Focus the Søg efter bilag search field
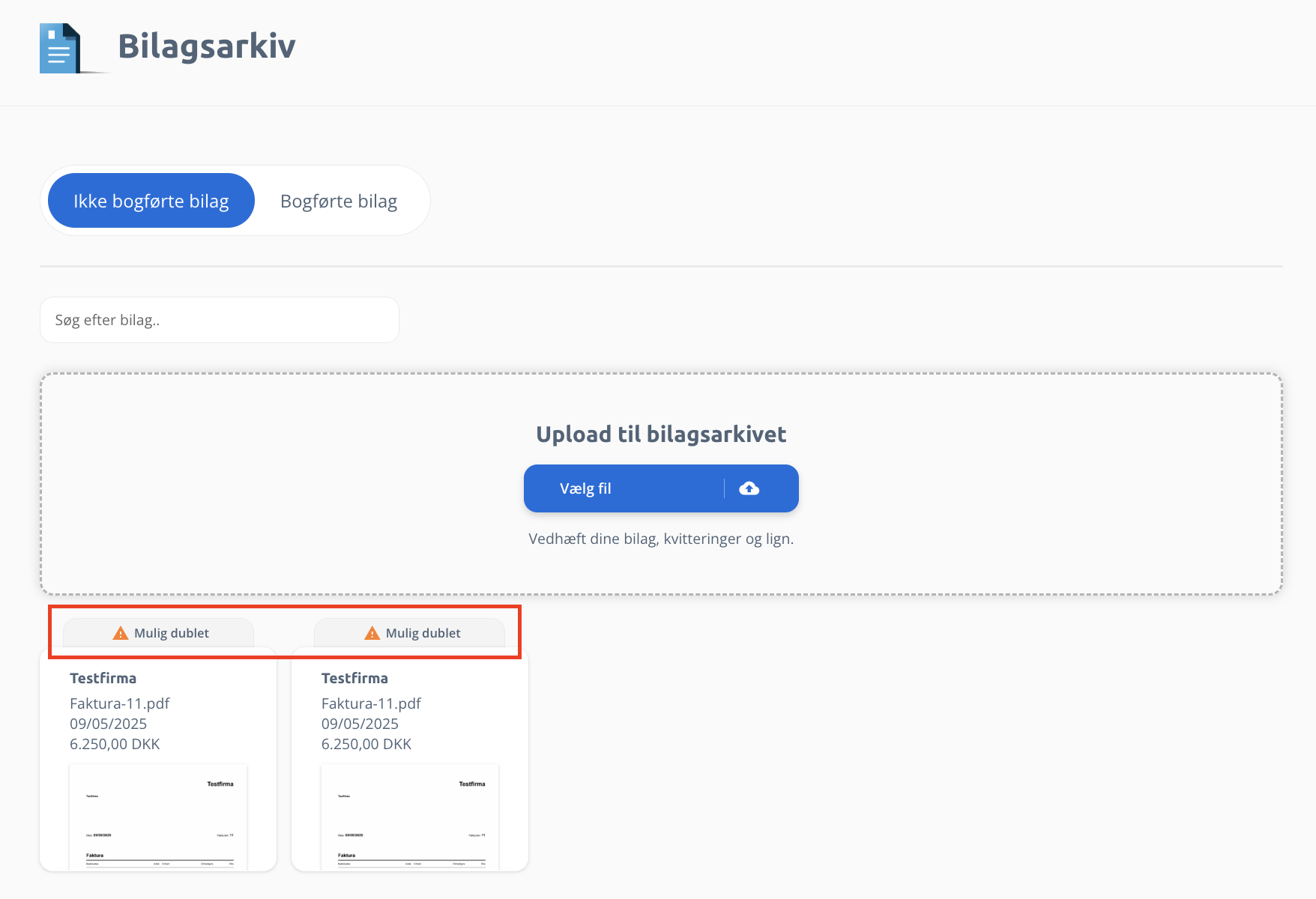Viewport: 1316px width, 899px height. [220, 320]
